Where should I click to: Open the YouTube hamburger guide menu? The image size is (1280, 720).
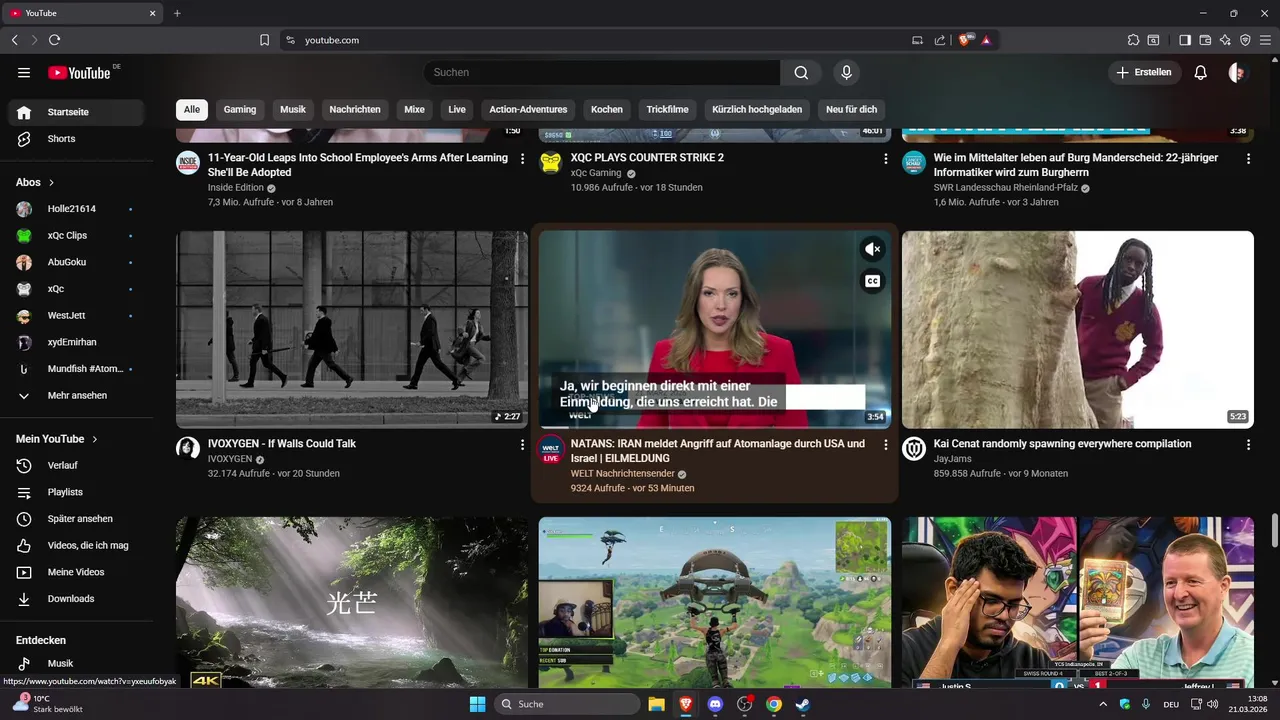pos(24,72)
